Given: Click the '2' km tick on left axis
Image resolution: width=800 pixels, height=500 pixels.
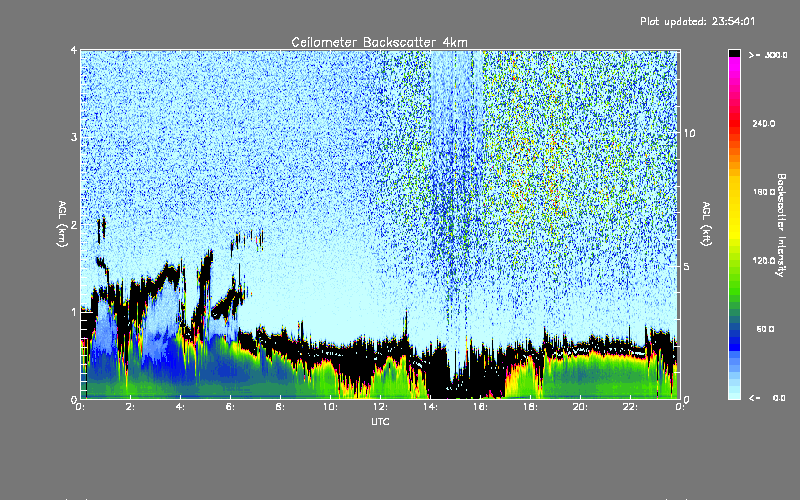Looking at the screenshot, I should pos(74,224).
